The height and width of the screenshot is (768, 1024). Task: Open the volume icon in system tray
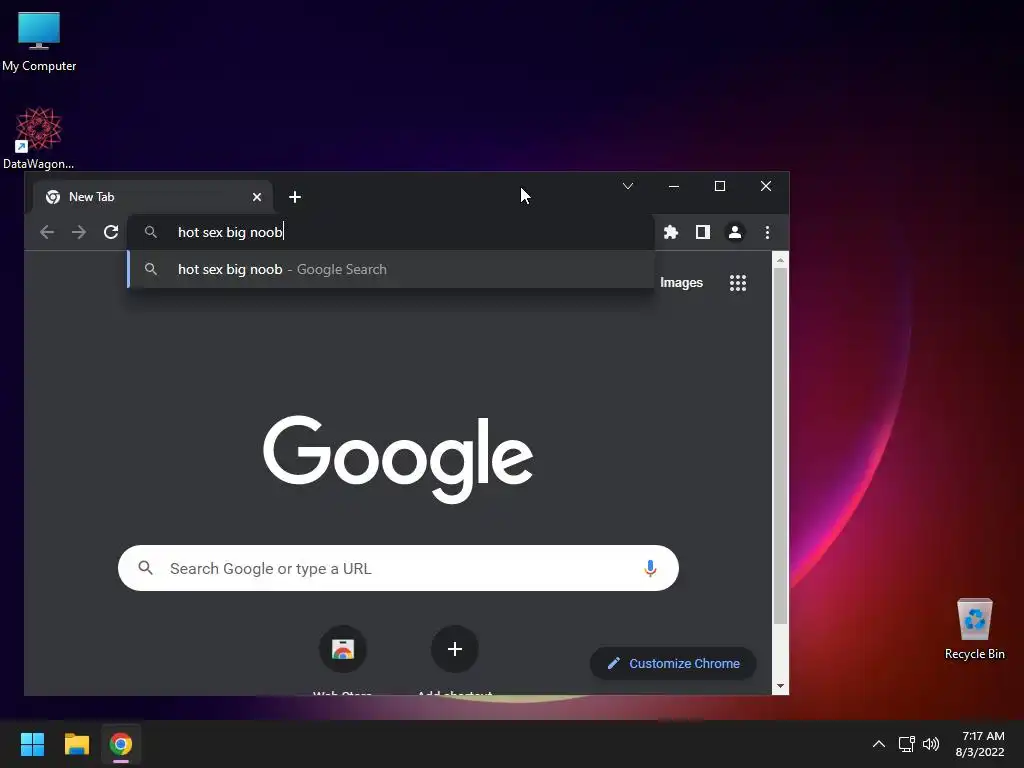pos(931,744)
